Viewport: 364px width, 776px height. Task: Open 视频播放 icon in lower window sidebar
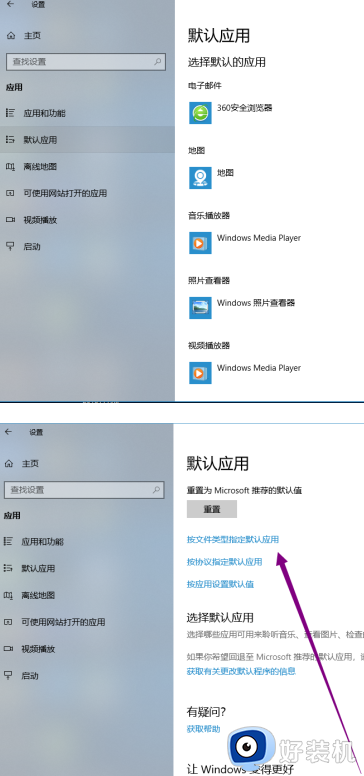(x=8, y=648)
